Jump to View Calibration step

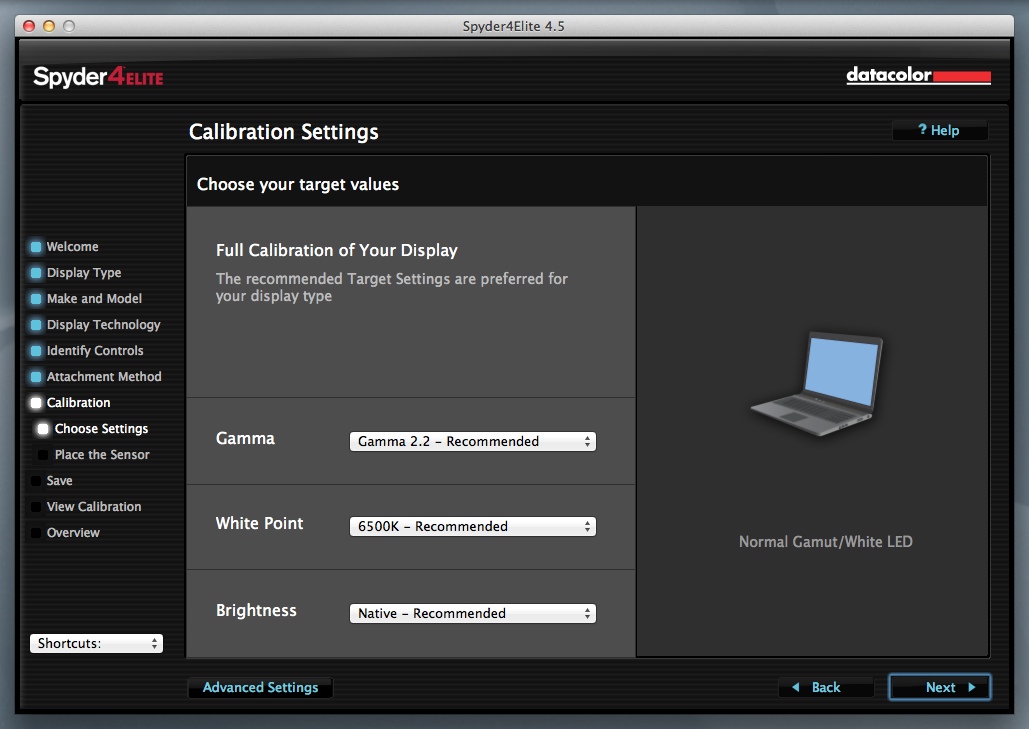94,507
